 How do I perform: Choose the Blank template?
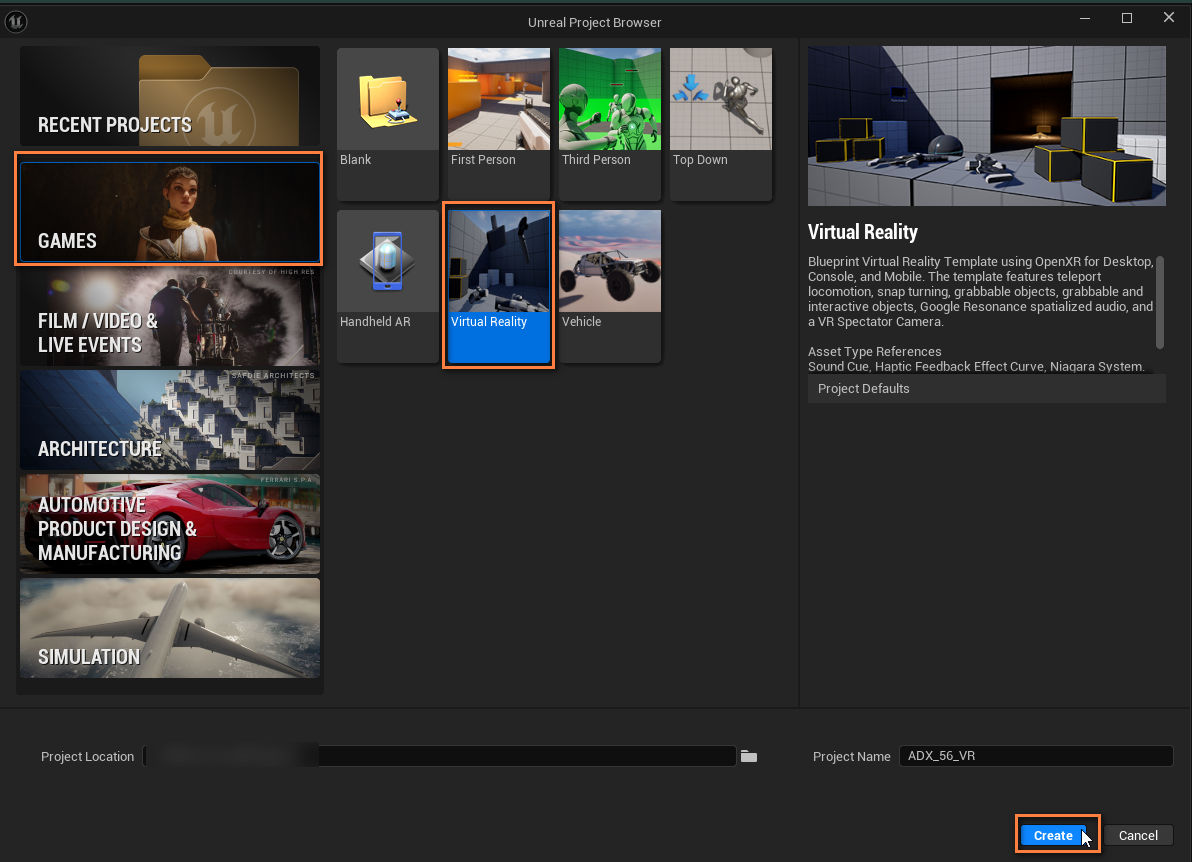[x=388, y=124]
